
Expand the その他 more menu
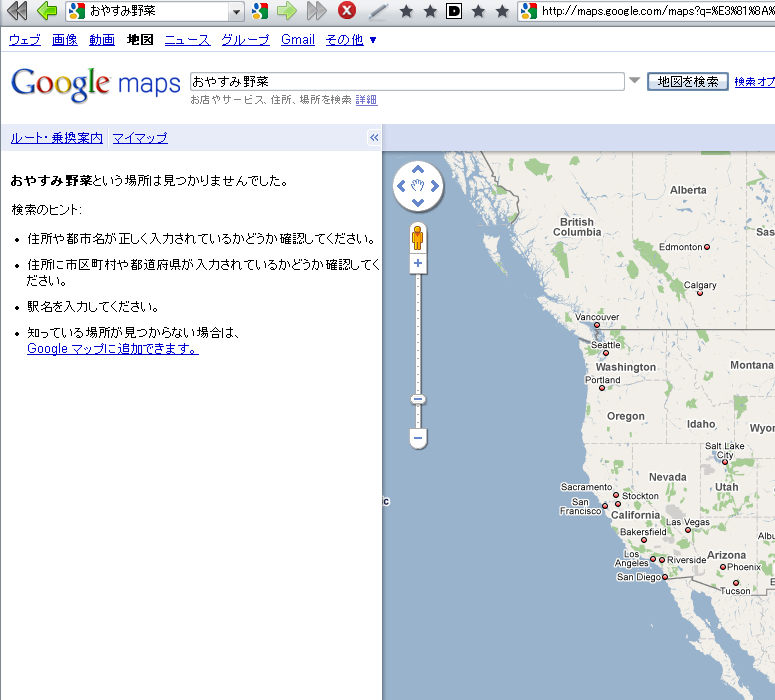[x=351, y=40]
